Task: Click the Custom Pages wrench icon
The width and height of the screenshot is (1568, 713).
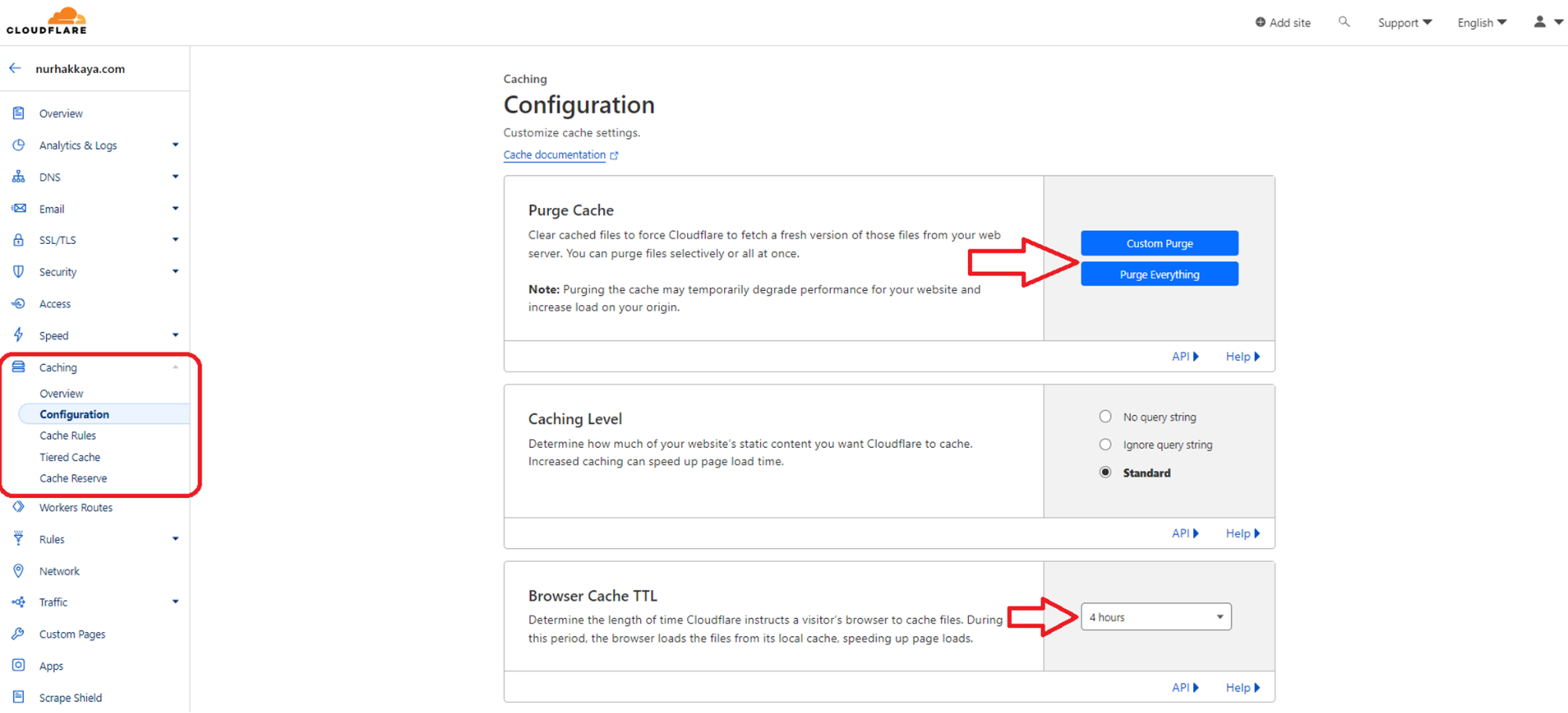Action: (19, 634)
